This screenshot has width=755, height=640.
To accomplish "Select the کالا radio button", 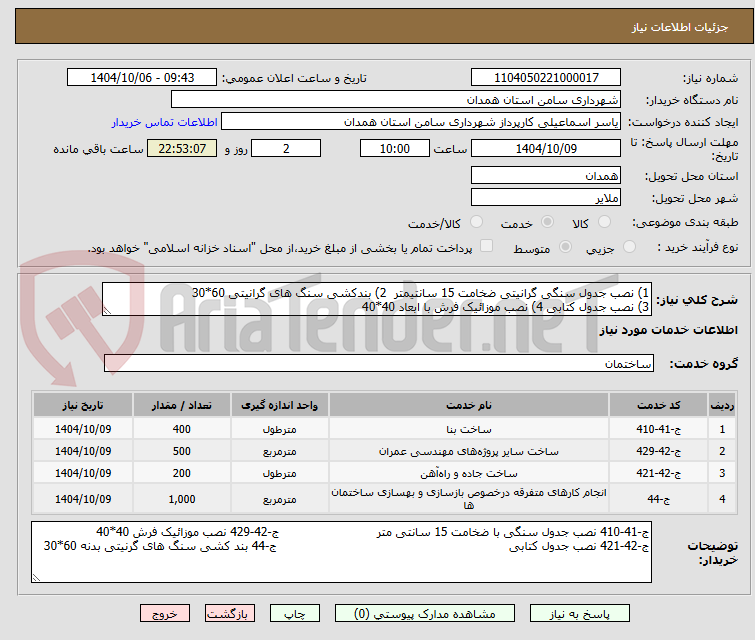I will [x=604, y=222].
